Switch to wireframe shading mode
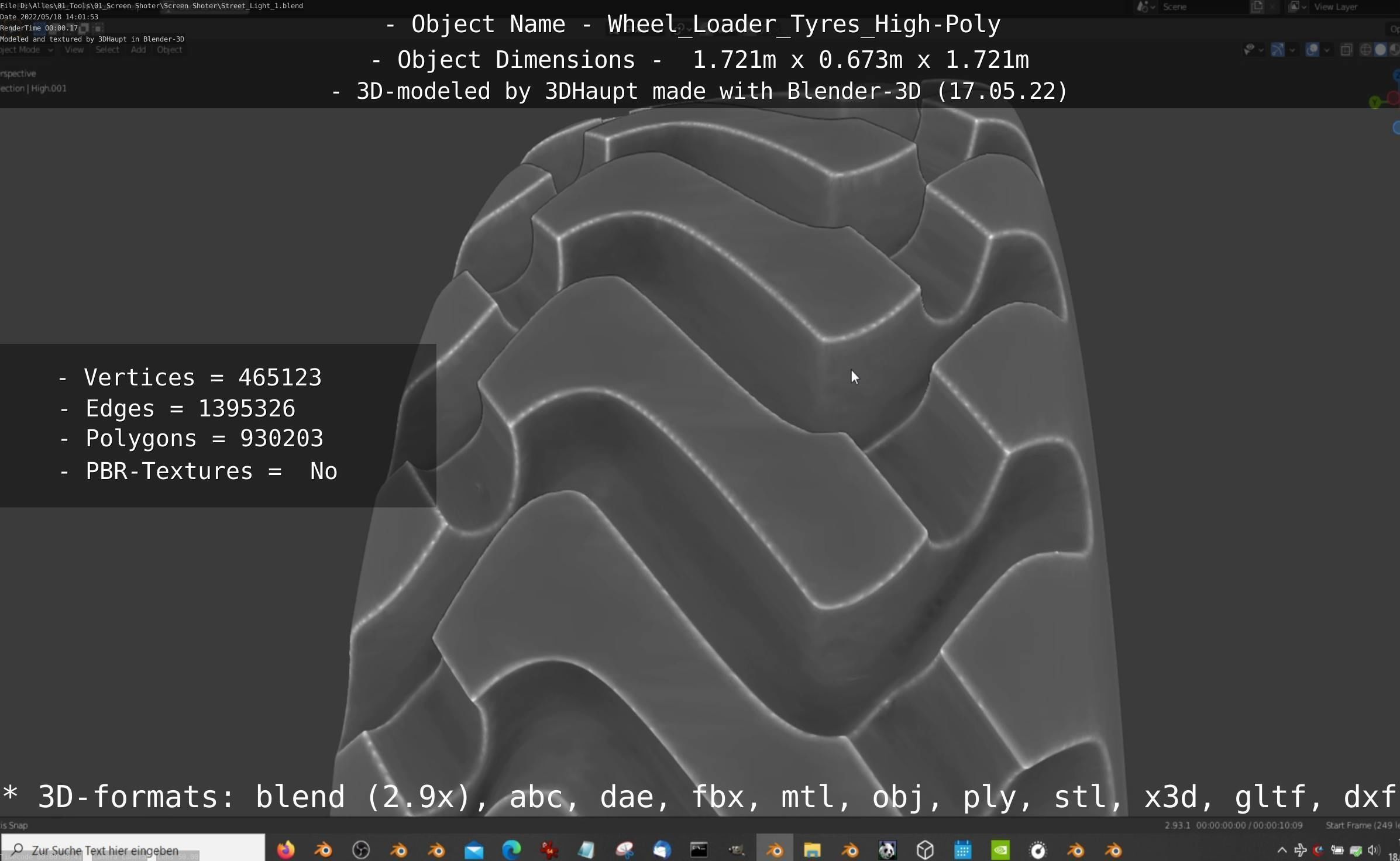Image resolution: width=1400 pixels, height=861 pixels. (1365, 50)
